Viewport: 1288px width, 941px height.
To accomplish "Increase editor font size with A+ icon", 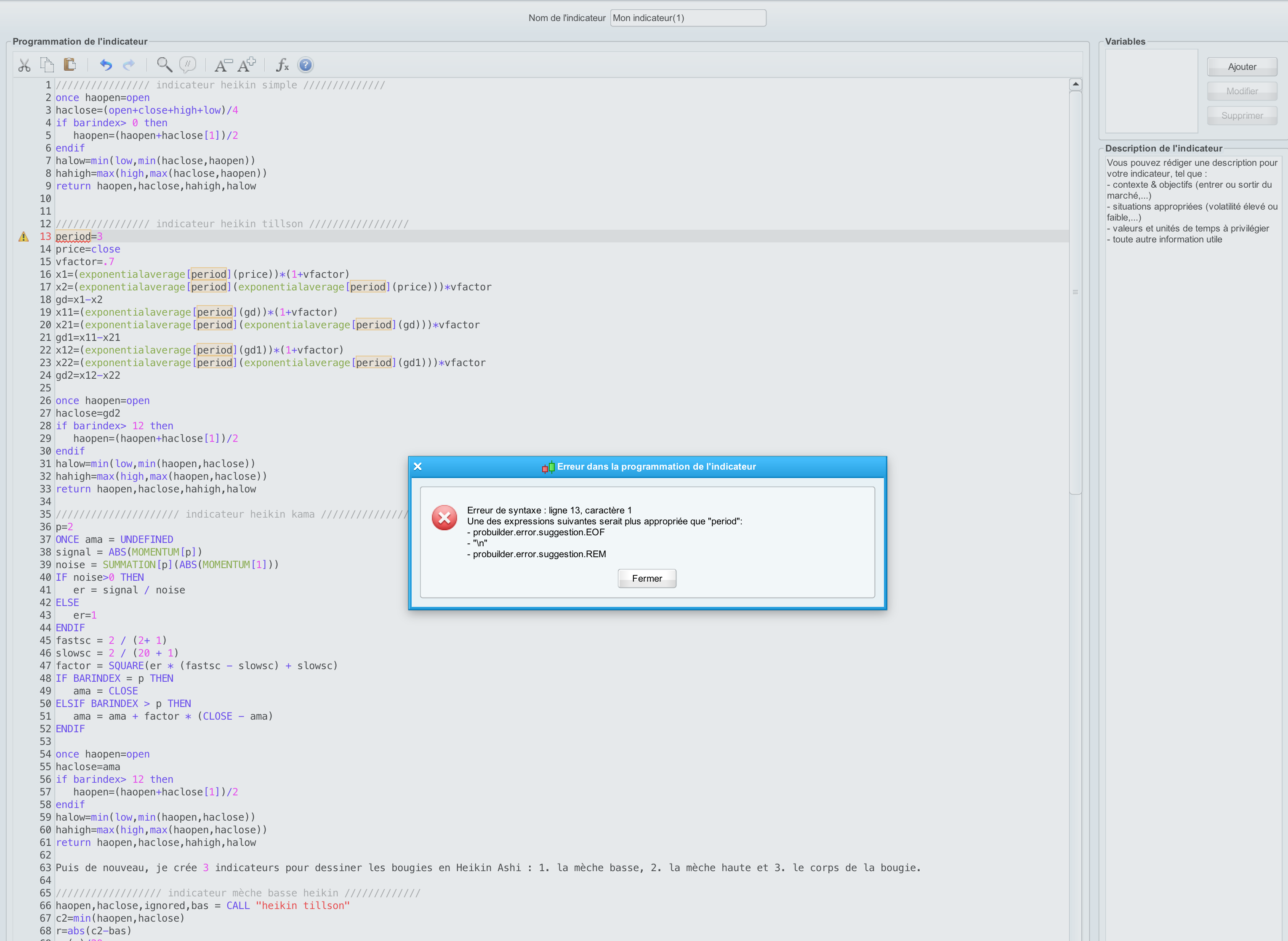I will pyautogui.click(x=247, y=65).
